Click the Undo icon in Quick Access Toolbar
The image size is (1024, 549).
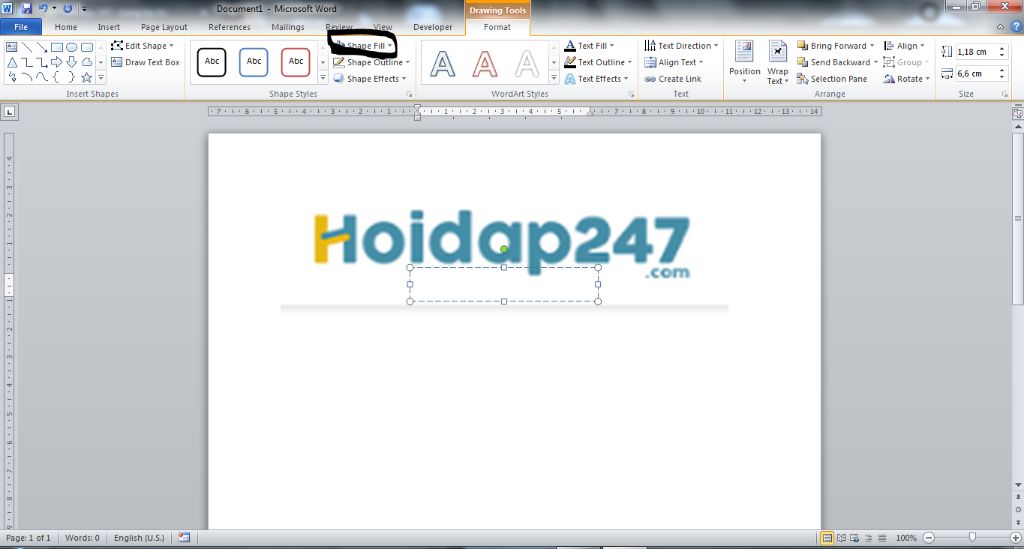[x=43, y=8]
